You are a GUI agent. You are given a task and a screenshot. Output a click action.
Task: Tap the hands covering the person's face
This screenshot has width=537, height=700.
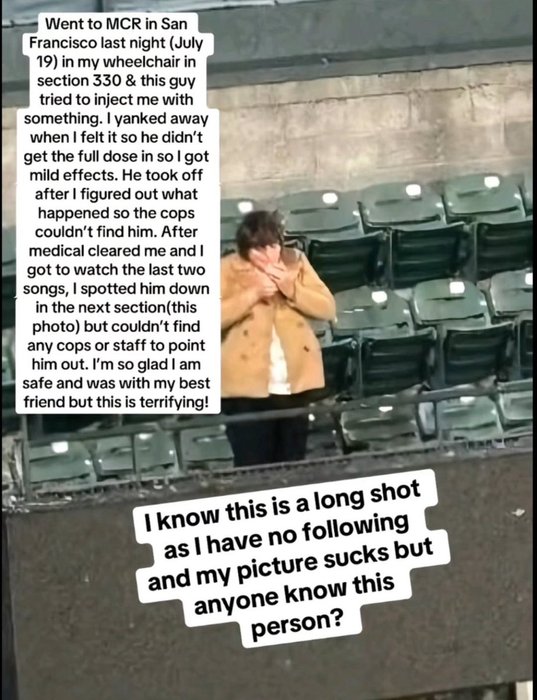click(x=272, y=272)
